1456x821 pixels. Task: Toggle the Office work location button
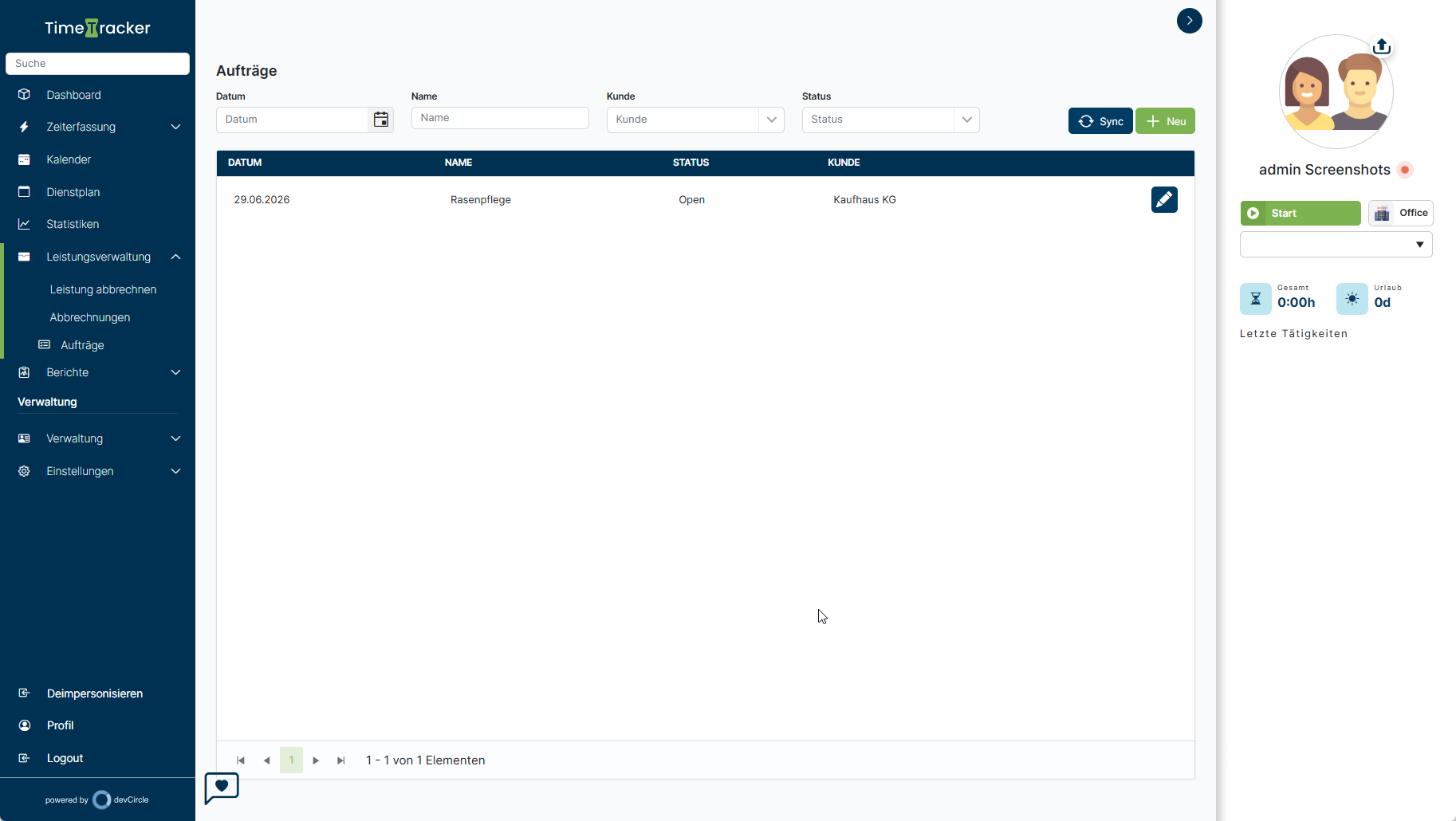(x=1401, y=213)
